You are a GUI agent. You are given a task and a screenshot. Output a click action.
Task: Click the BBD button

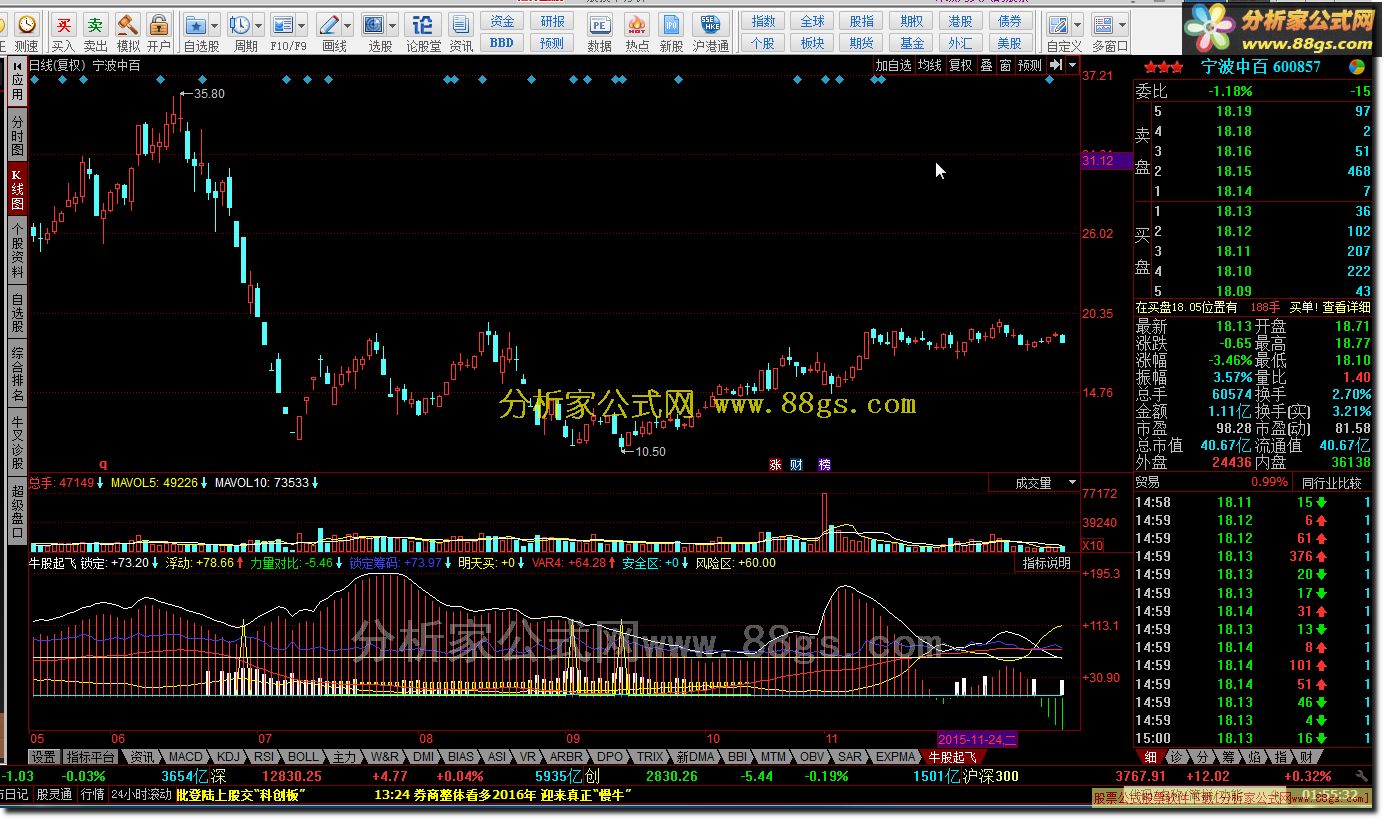pos(502,43)
